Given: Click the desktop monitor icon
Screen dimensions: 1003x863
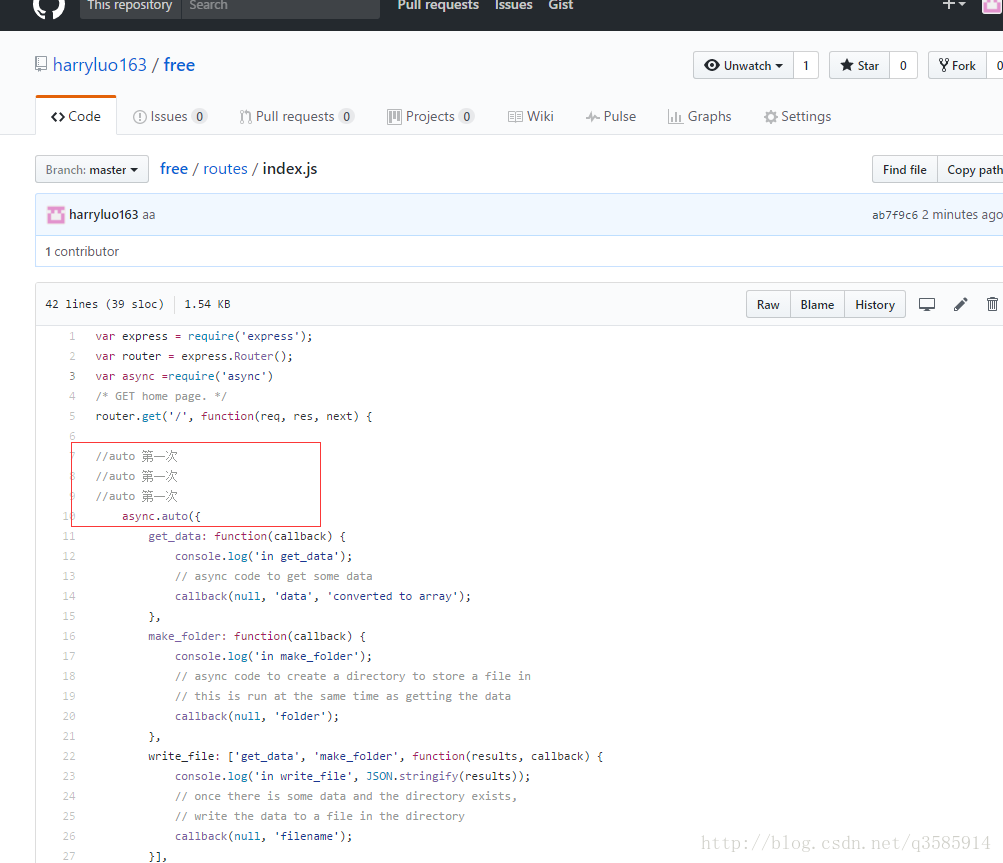Looking at the screenshot, I should pos(927,305).
